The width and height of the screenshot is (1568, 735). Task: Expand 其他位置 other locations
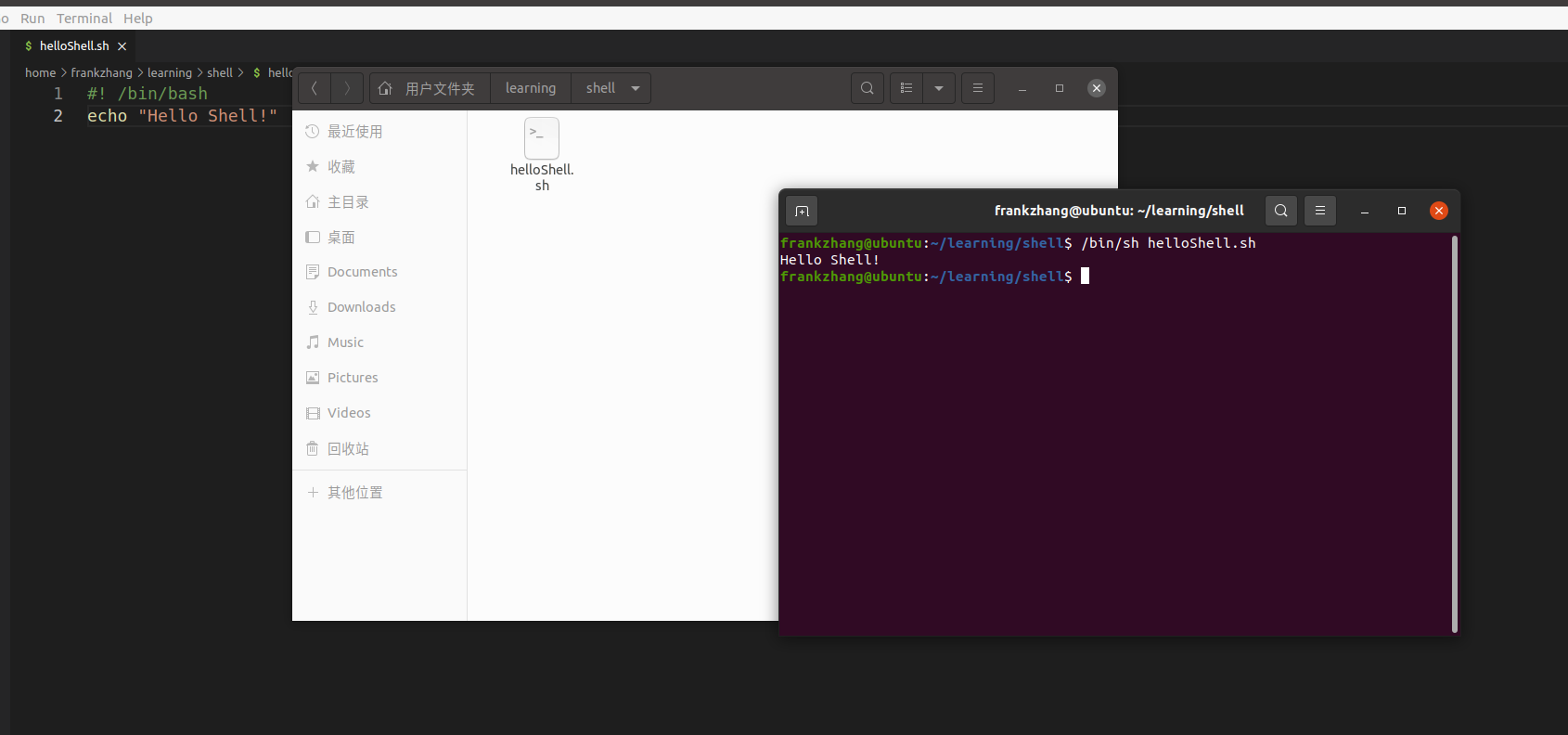pyautogui.click(x=354, y=493)
